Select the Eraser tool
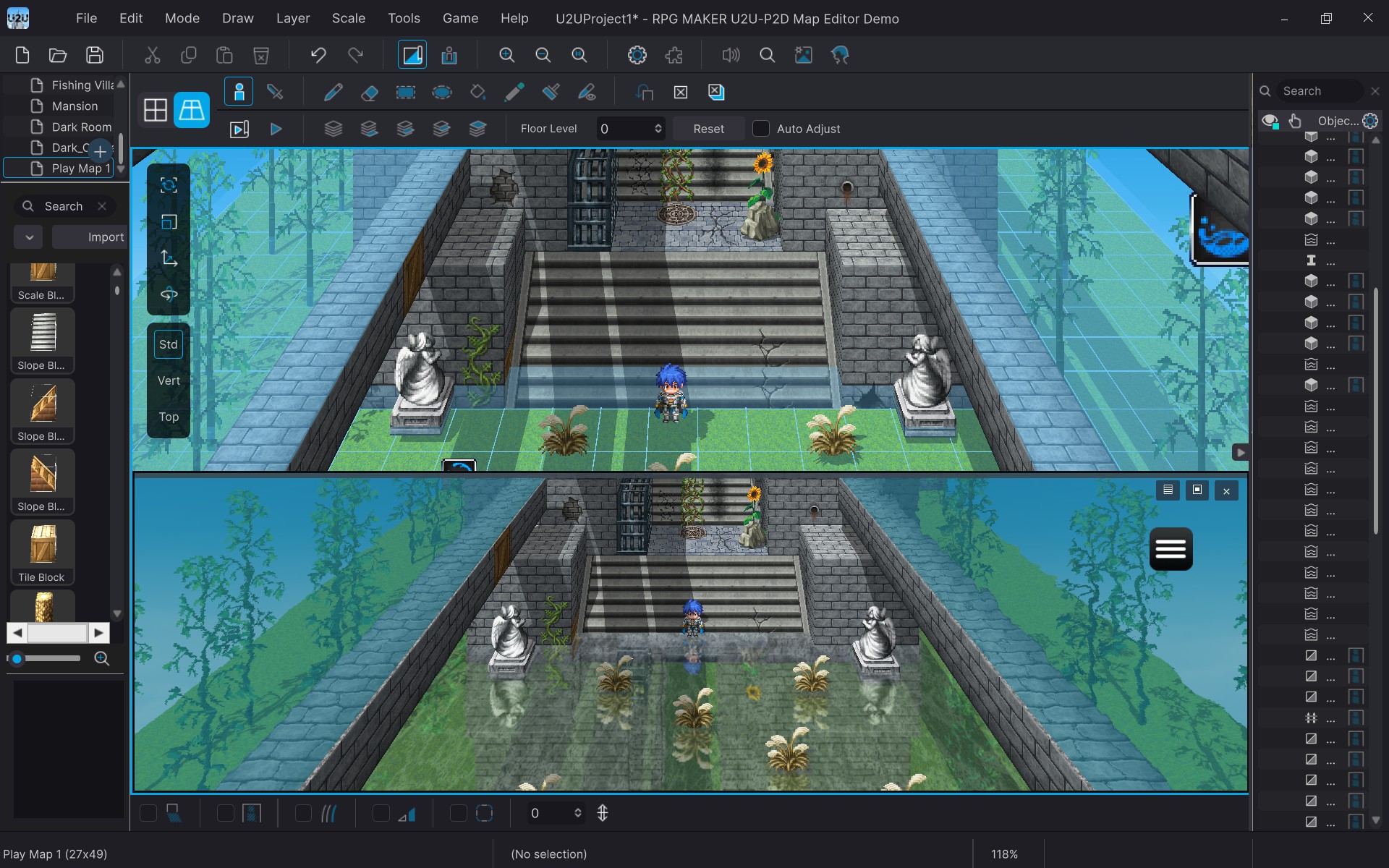1389x868 pixels. (x=369, y=92)
